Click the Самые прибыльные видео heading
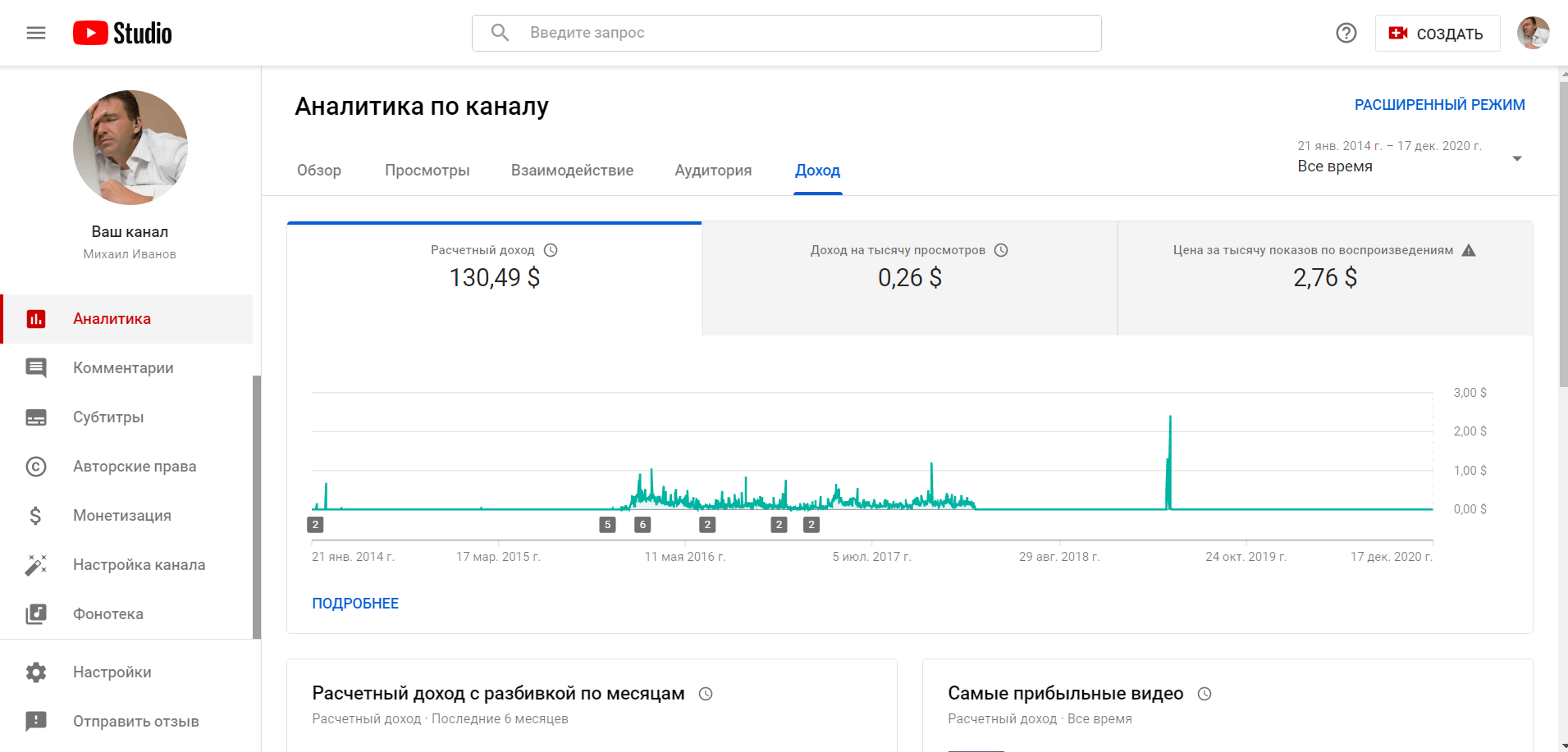This screenshot has width=1568, height=752. (x=1065, y=694)
